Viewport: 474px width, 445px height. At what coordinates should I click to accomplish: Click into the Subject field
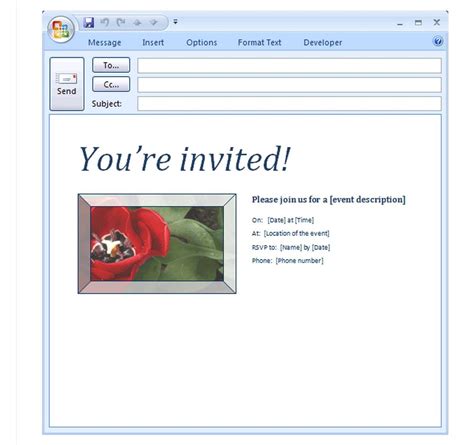pyautogui.click(x=289, y=104)
